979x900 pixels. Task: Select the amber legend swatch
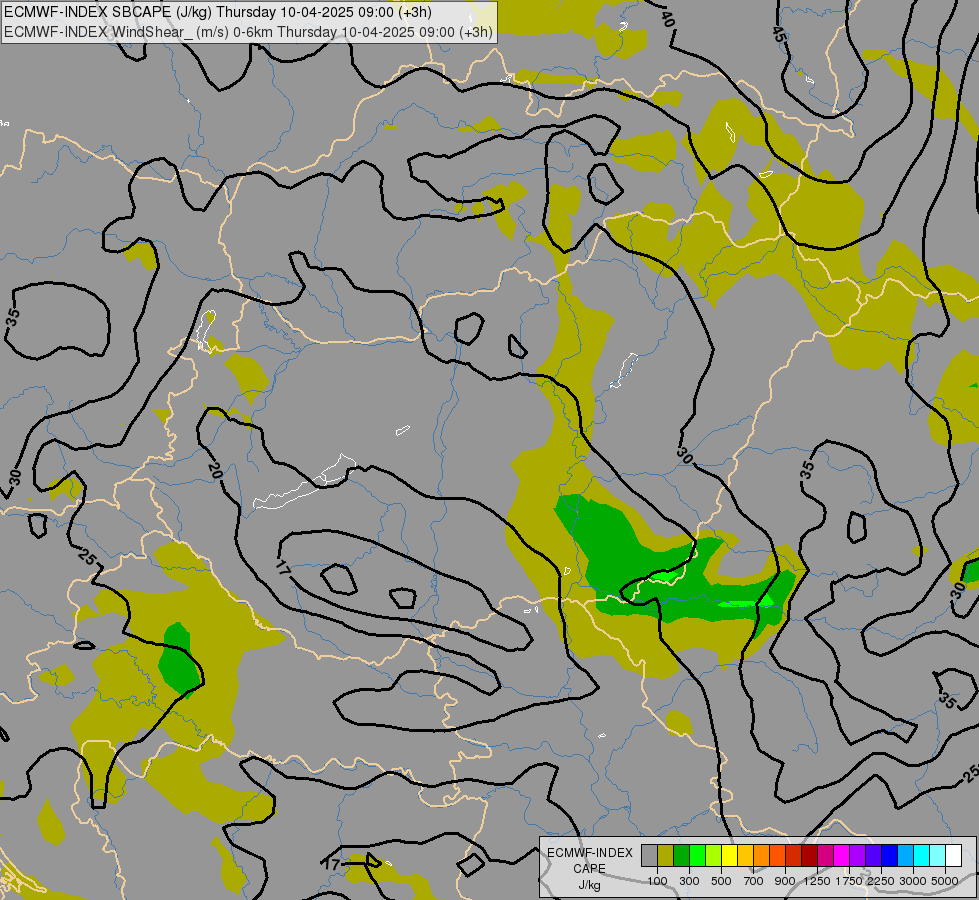pyautogui.click(x=745, y=855)
